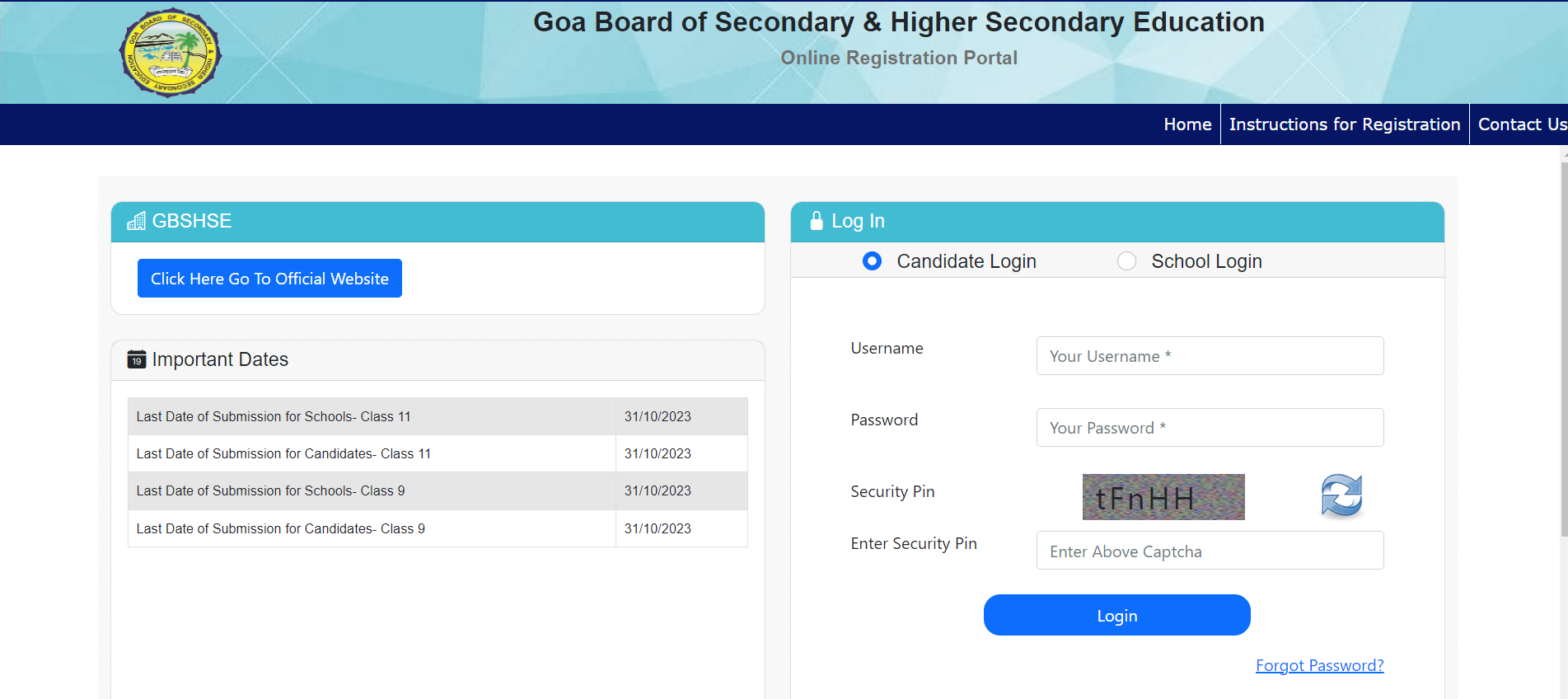Open the Contact Us page
The width and height of the screenshot is (1568, 699).
1521,124
